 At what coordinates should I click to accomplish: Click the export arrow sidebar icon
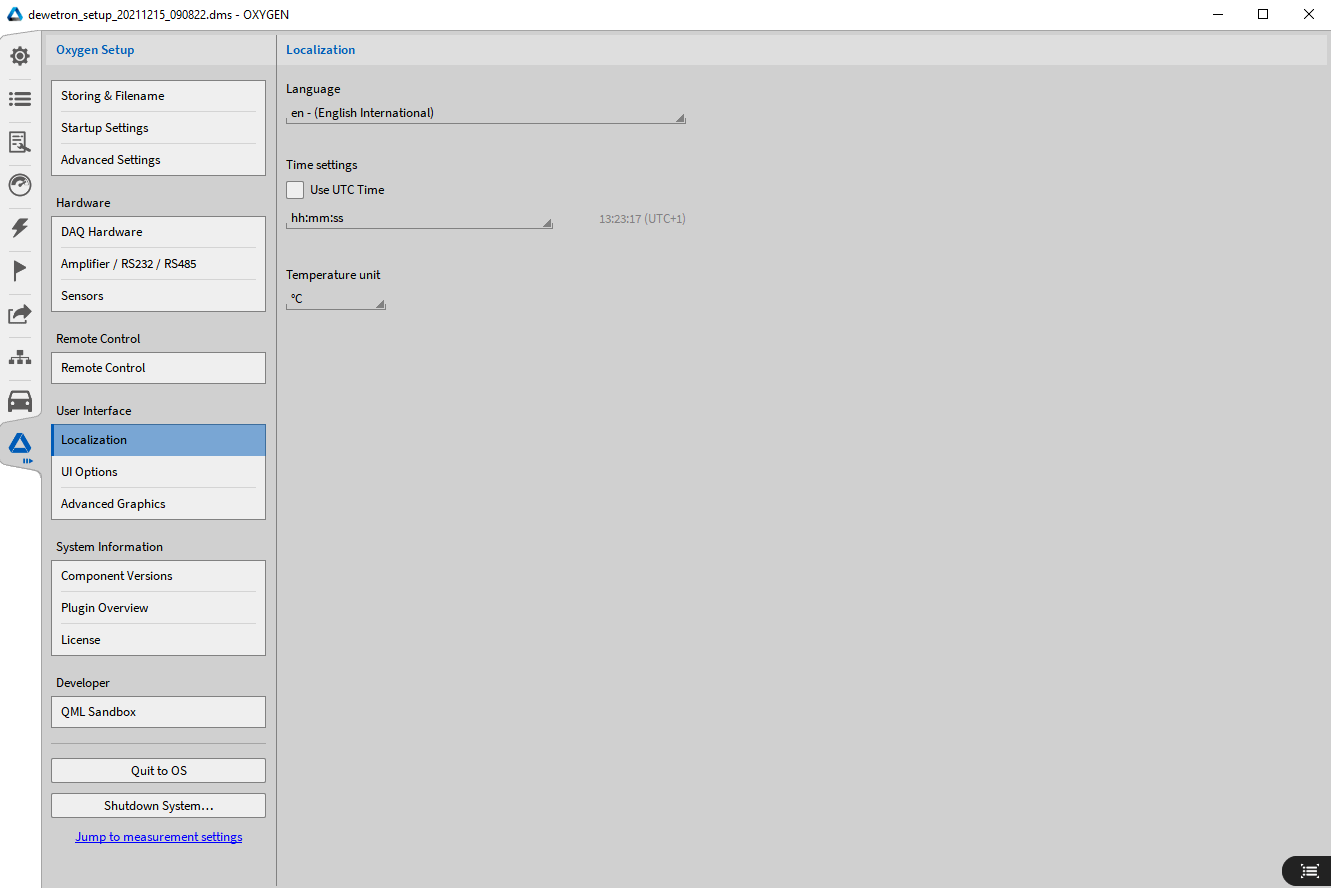coord(20,314)
